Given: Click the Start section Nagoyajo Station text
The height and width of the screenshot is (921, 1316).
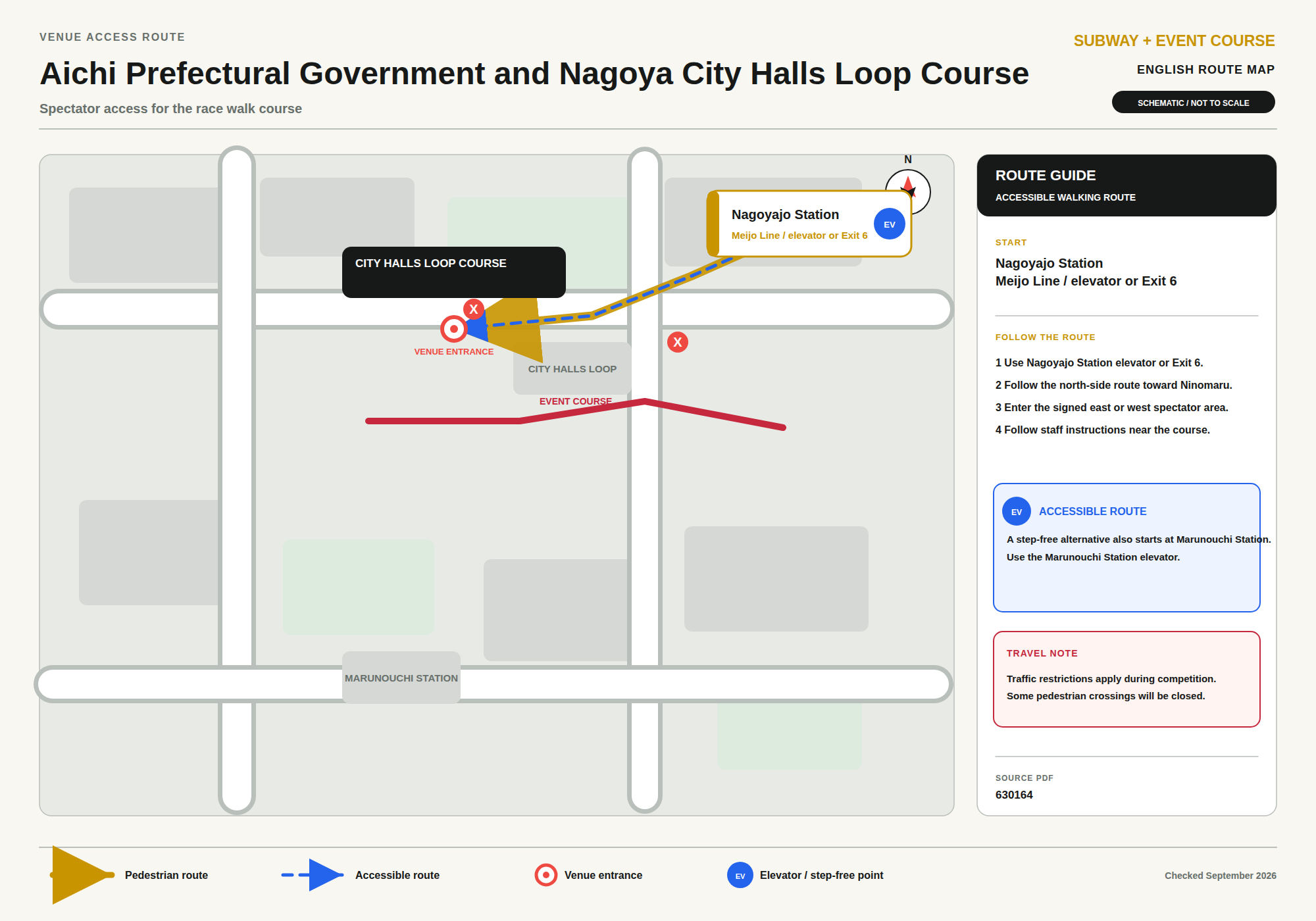Looking at the screenshot, I should click(x=1050, y=263).
